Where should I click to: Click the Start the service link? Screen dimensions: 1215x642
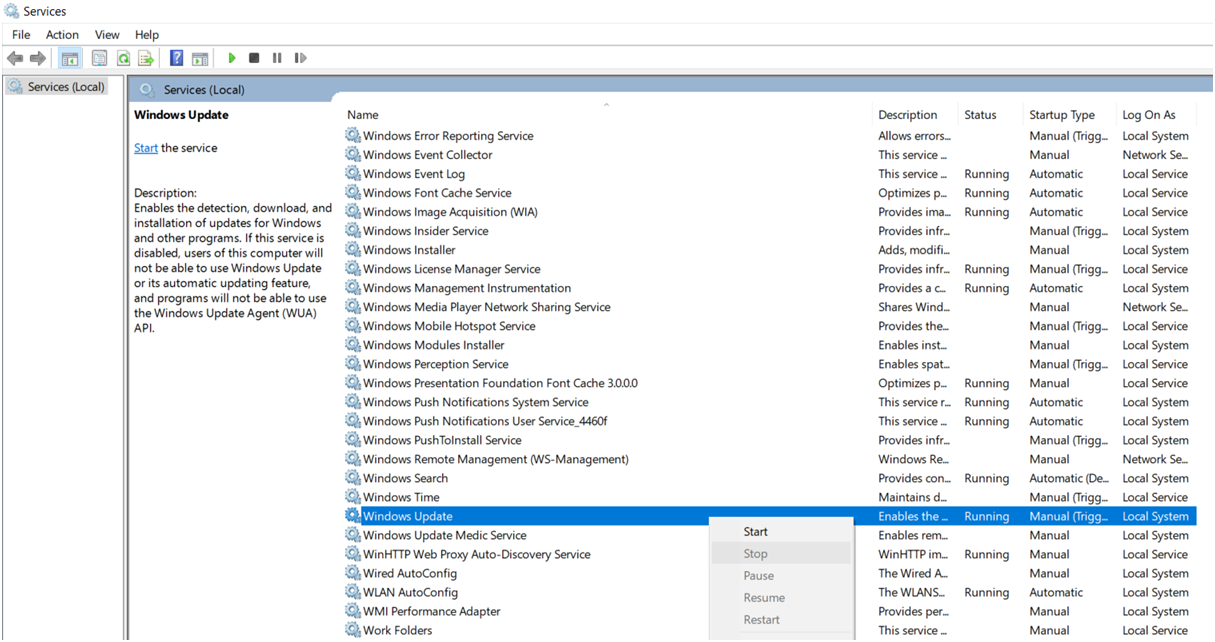coord(146,148)
